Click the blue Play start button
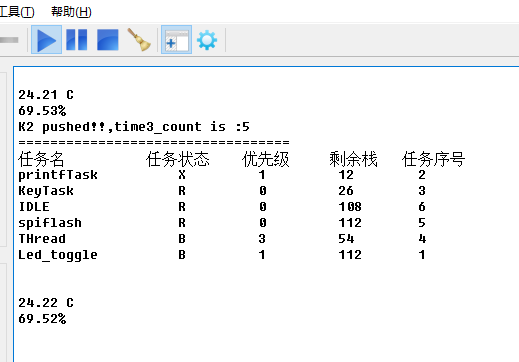This screenshot has width=519, height=362. coord(46,40)
